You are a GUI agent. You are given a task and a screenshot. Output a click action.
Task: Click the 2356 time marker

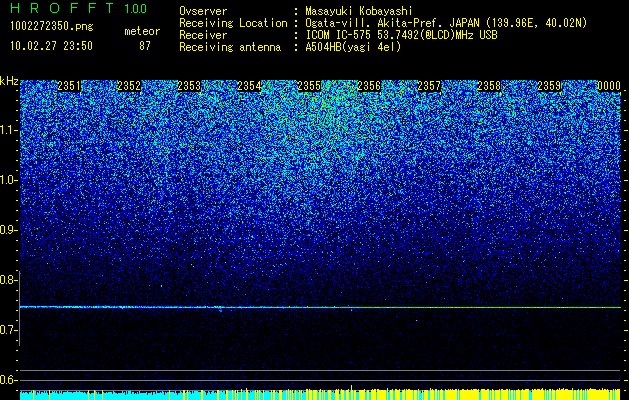coord(369,86)
